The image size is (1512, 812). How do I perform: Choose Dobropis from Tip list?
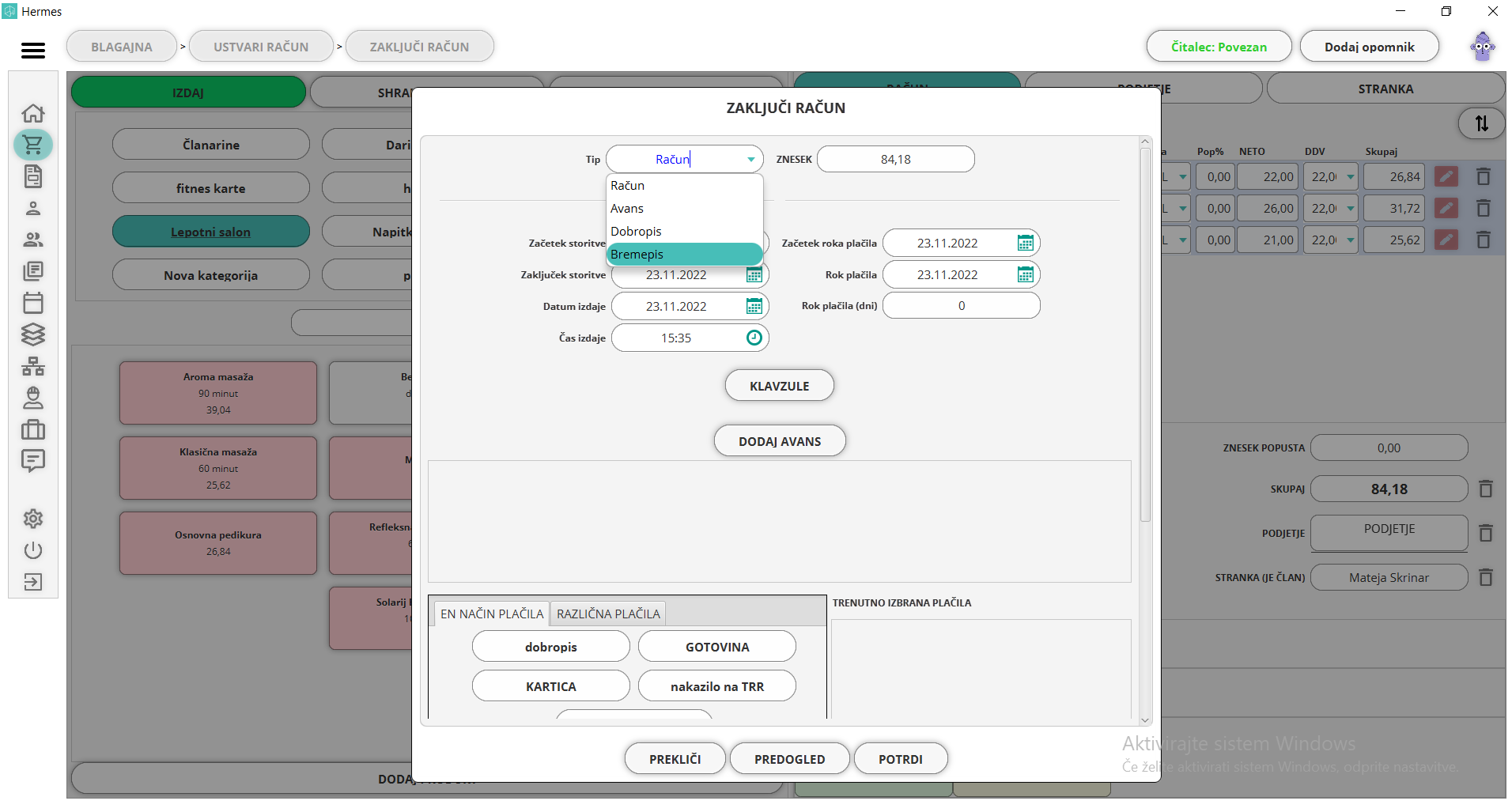(x=684, y=232)
